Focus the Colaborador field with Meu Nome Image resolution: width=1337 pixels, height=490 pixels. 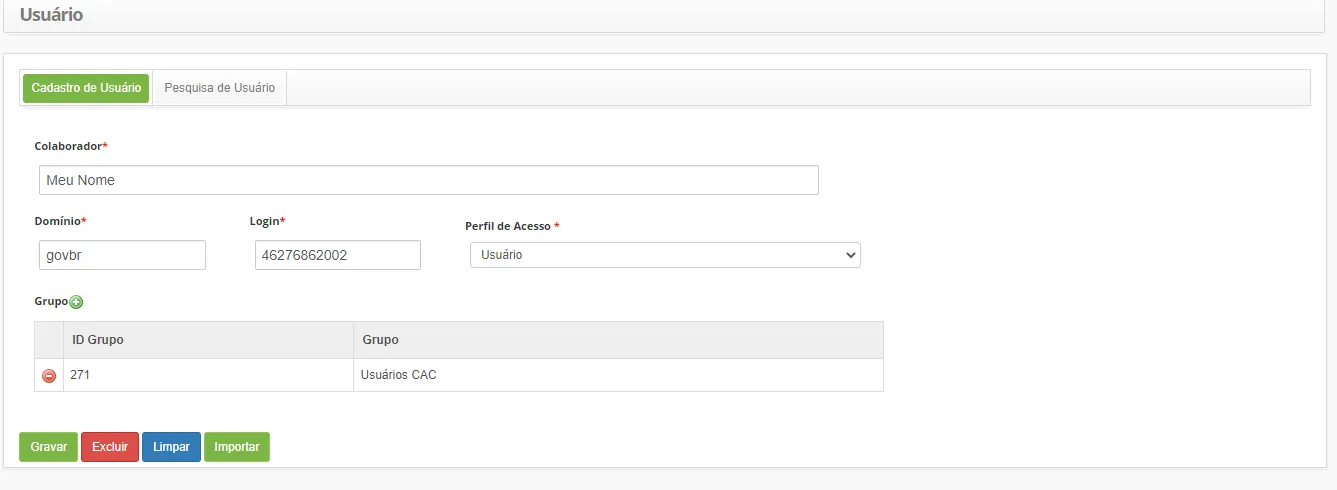tap(429, 180)
